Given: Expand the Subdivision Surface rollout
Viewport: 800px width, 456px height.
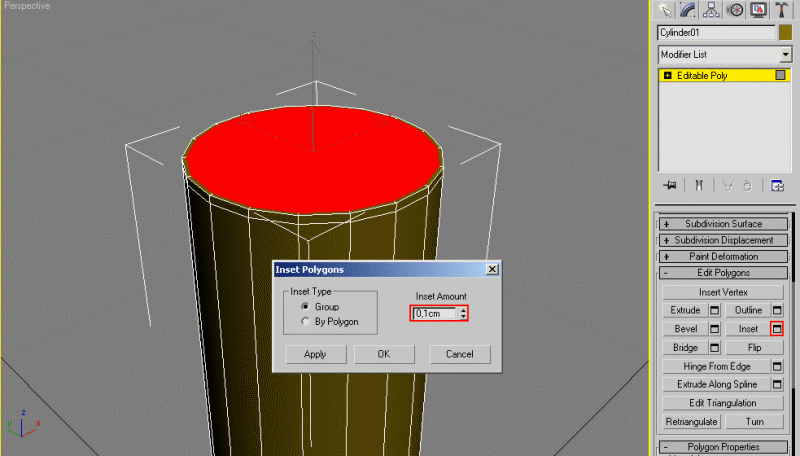Looking at the screenshot, I should (723, 224).
